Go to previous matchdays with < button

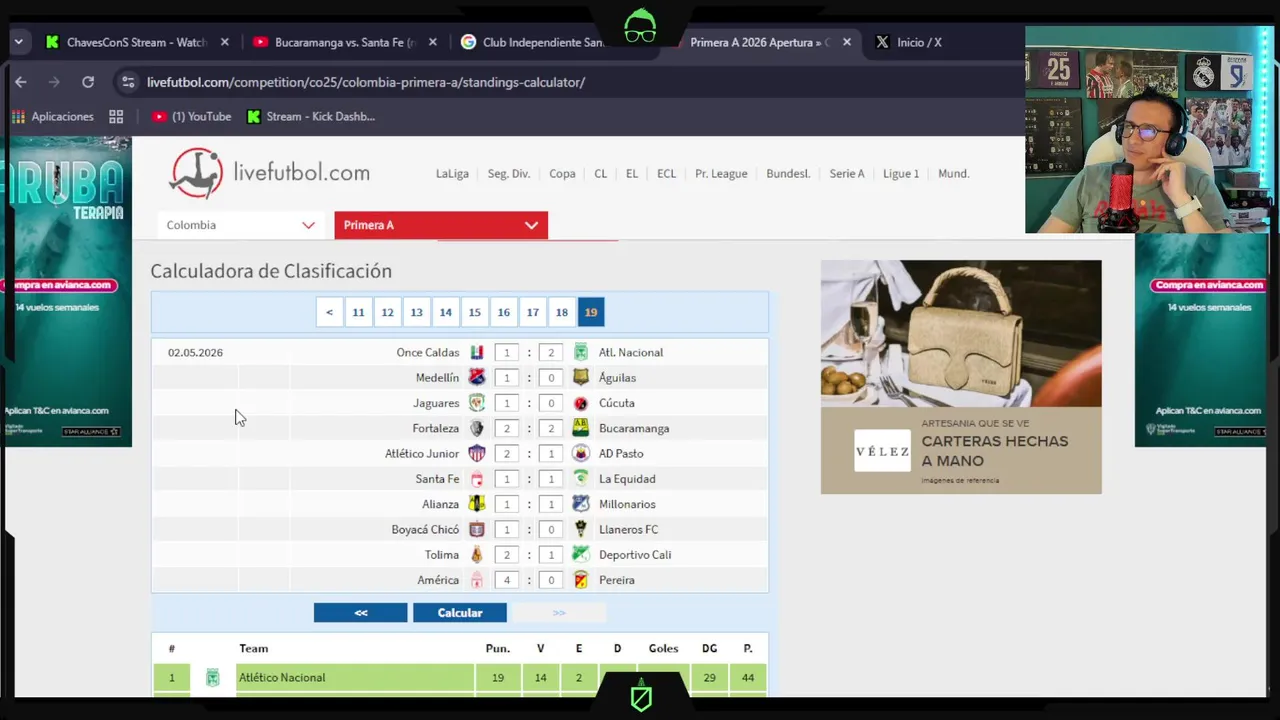point(329,312)
